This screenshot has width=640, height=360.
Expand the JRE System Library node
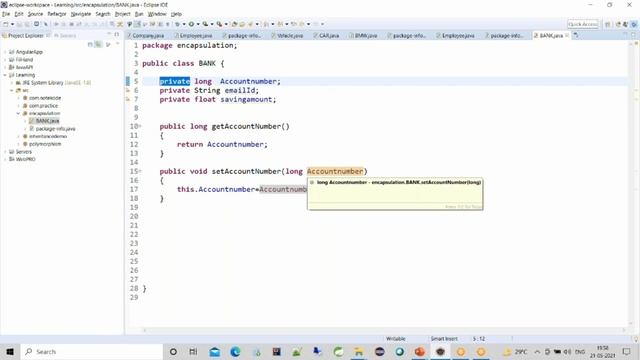click(12, 83)
